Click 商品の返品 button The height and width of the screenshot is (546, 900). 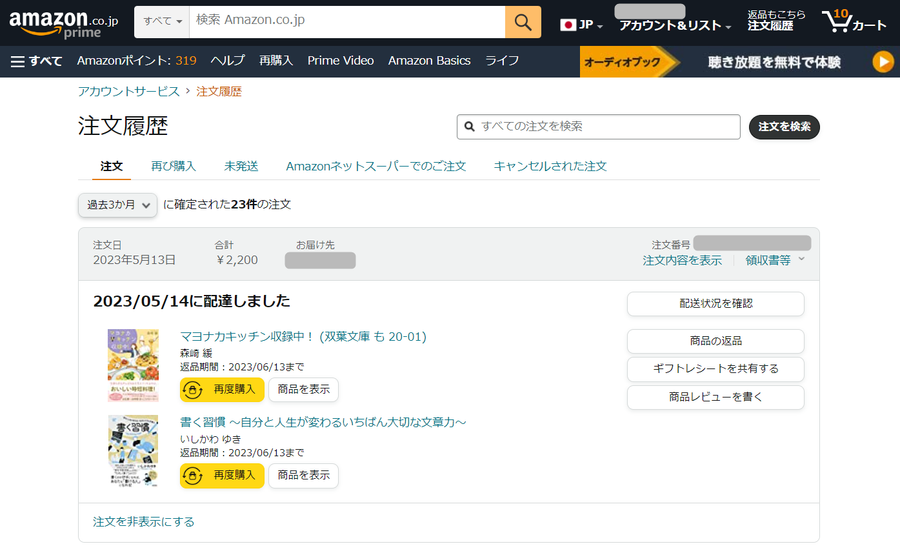(x=716, y=341)
